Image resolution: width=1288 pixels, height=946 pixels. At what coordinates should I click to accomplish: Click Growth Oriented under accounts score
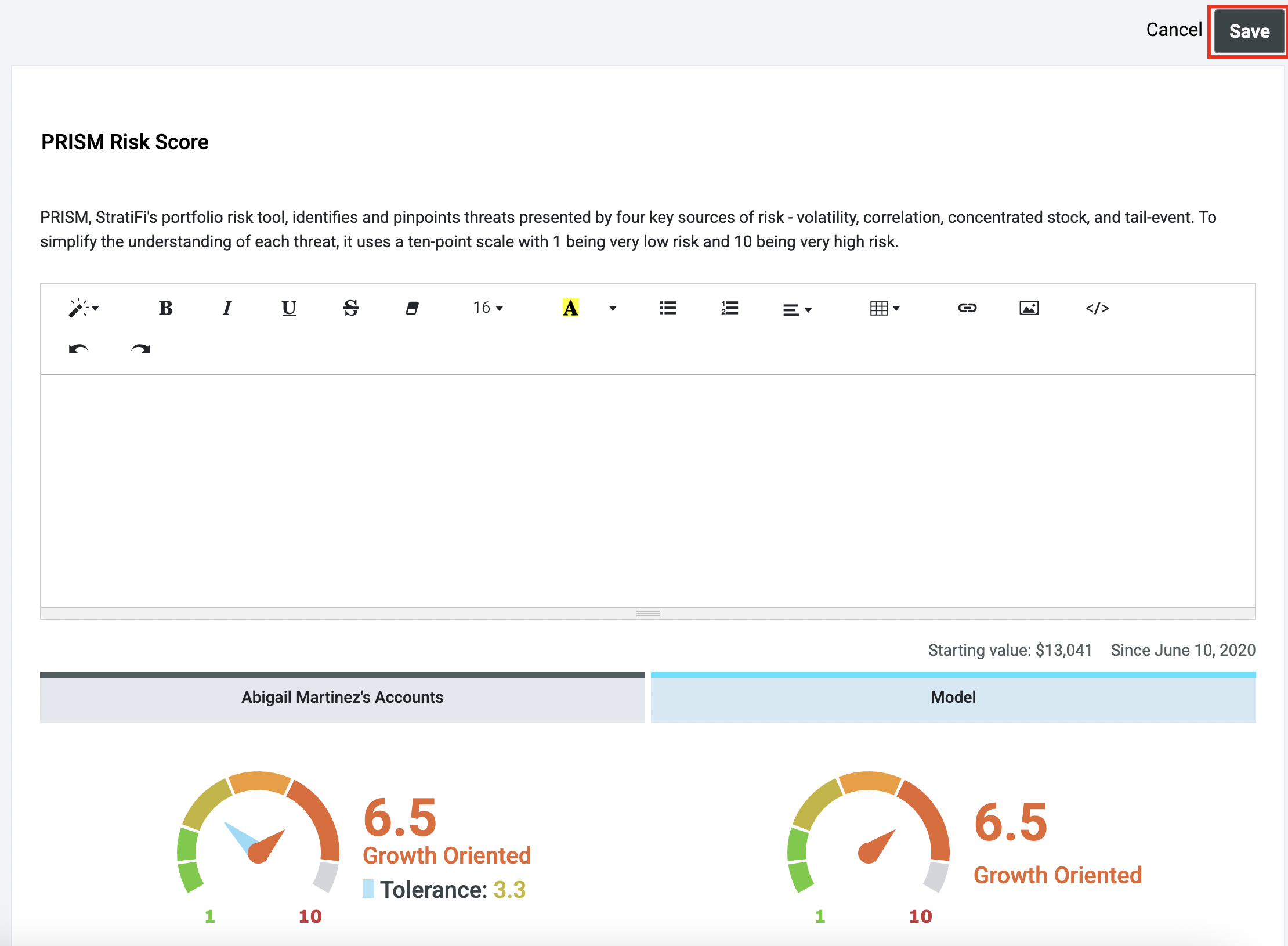(x=447, y=855)
